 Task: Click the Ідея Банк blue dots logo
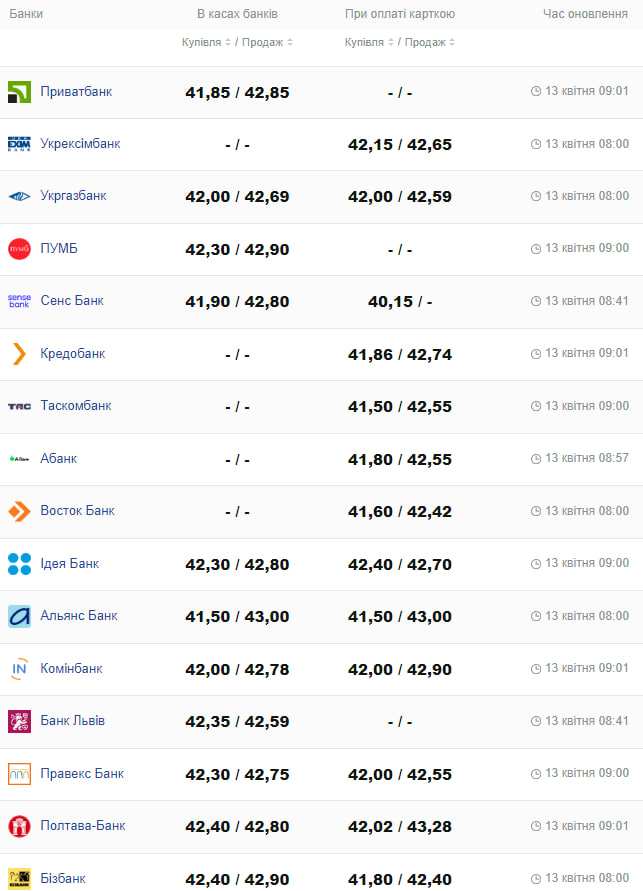19,564
